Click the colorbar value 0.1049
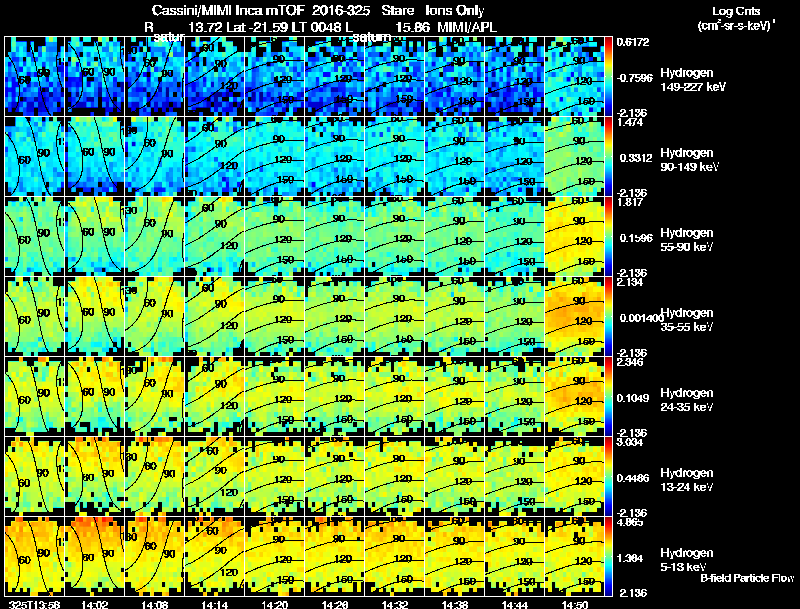The height and width of the screenshot is (609, 800). pos(633,398)
